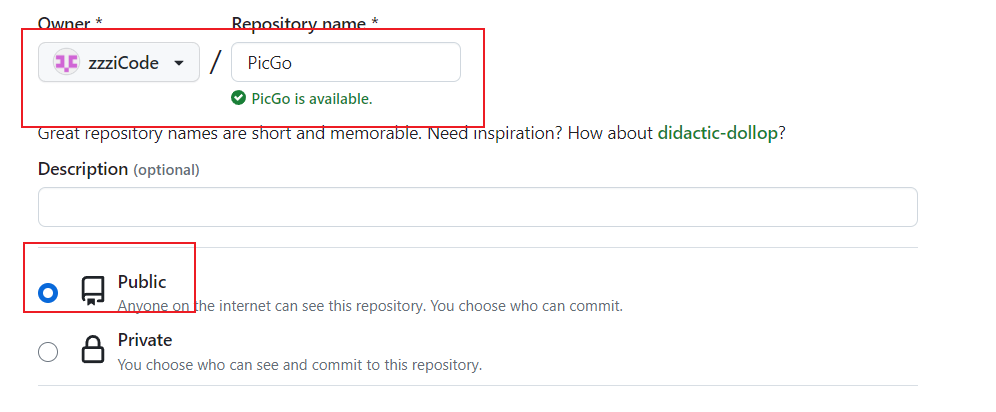
Task: Select the Public visibility radio button
Action: [x=48, y=293]
